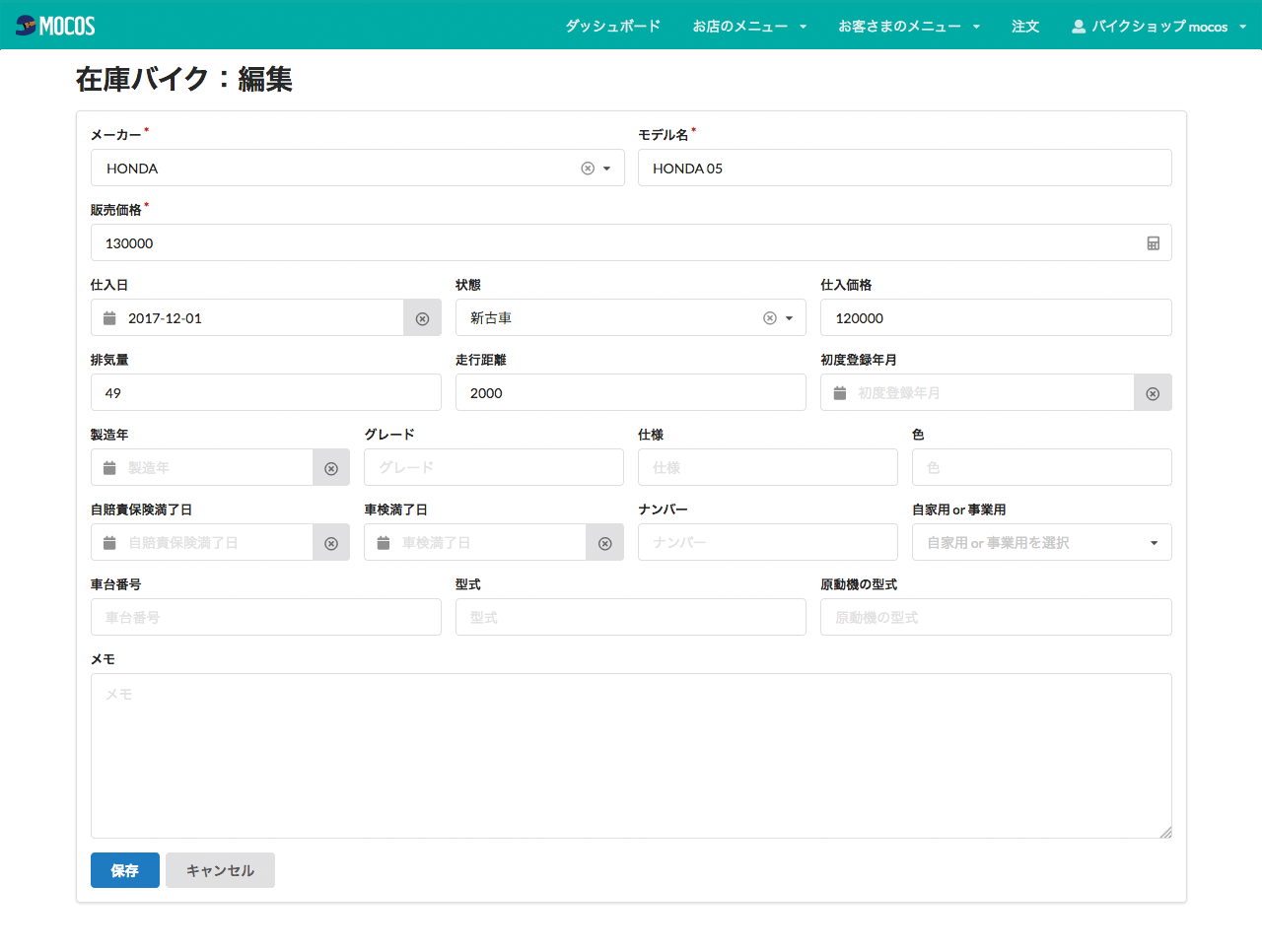This screenshot has height=952, width=1262.
Task: Open the 仕入日 calendar icon
Action: (x=110, y=318)
